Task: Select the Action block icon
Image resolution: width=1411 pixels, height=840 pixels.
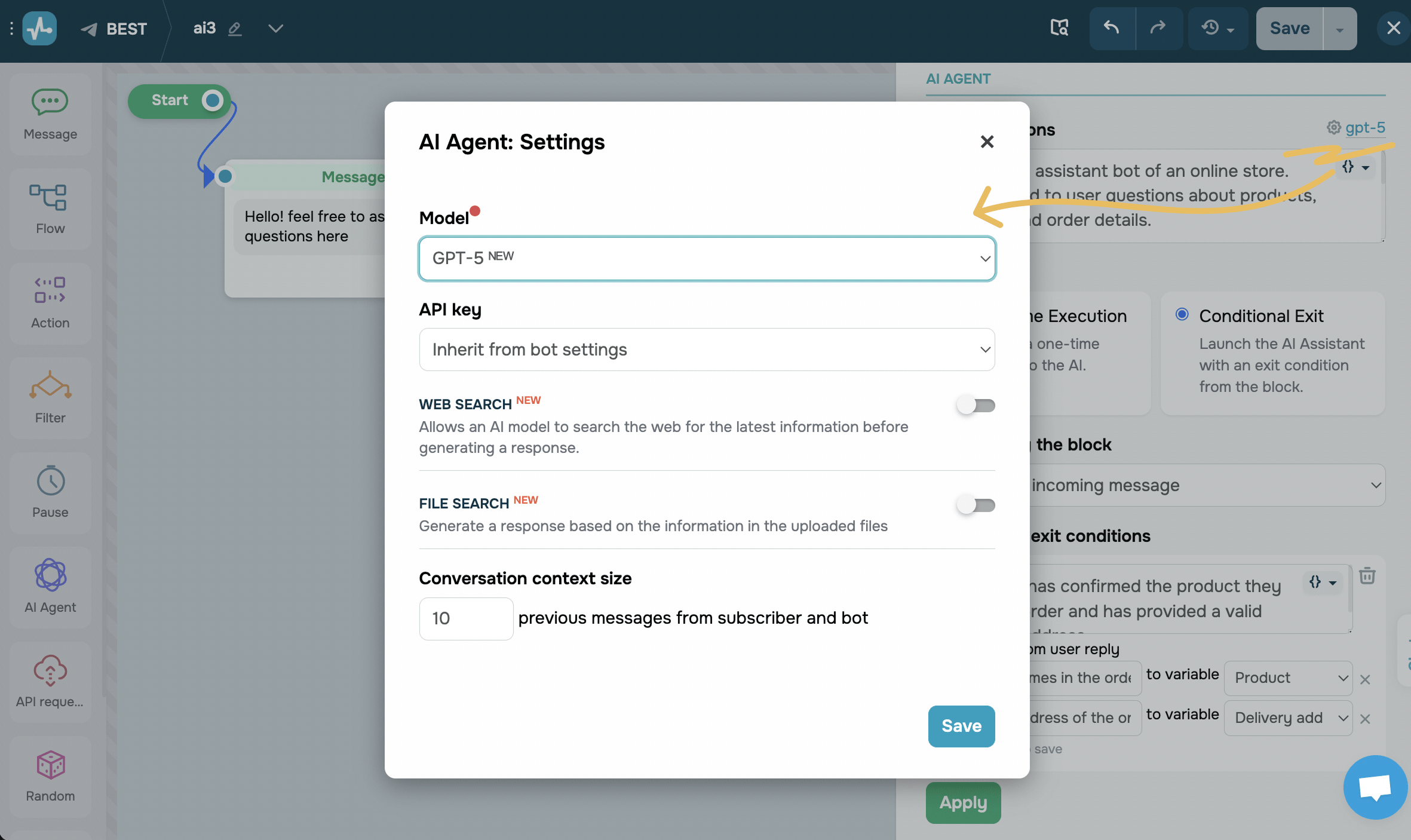Action: [x=50, y=290]
